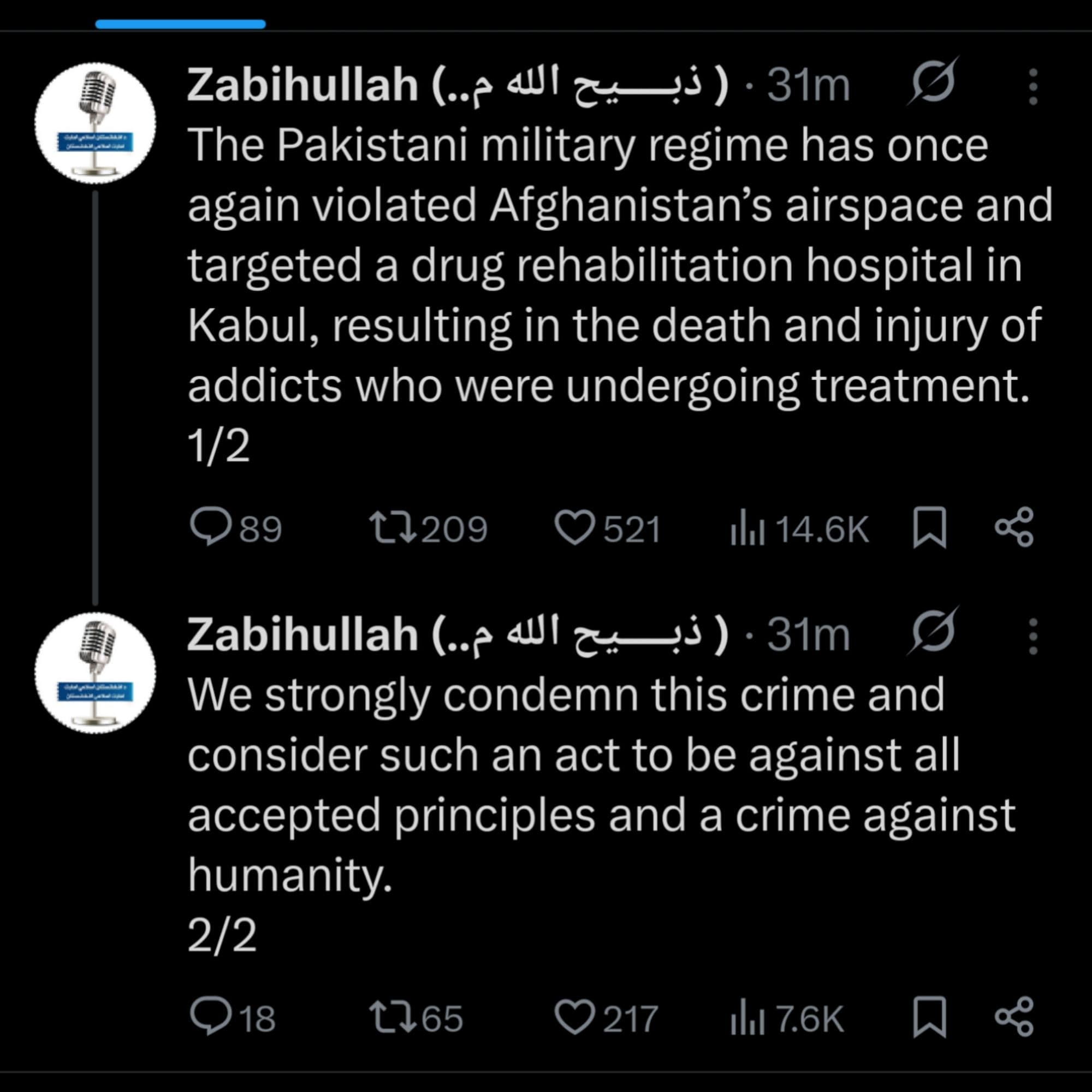Open Zabihullah's profile name on first tweet
1092x1092 pixels.
point(302,86)
